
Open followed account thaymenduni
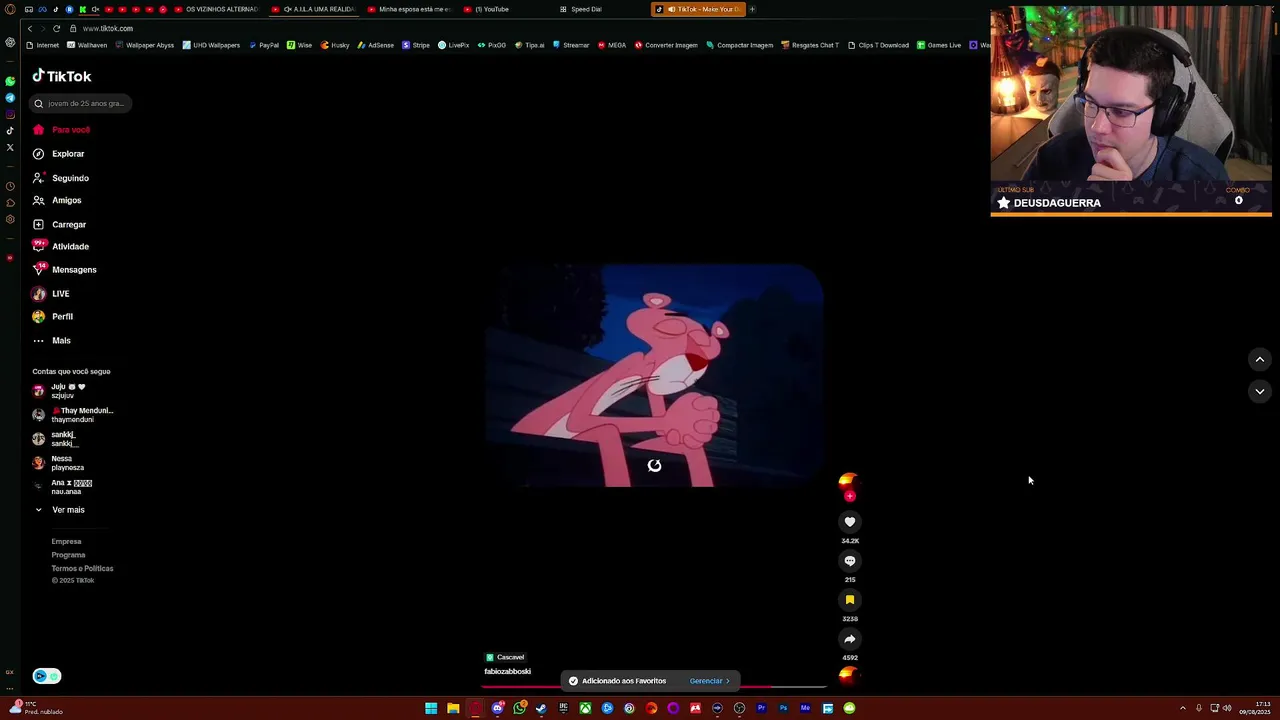tap(73, 415)
